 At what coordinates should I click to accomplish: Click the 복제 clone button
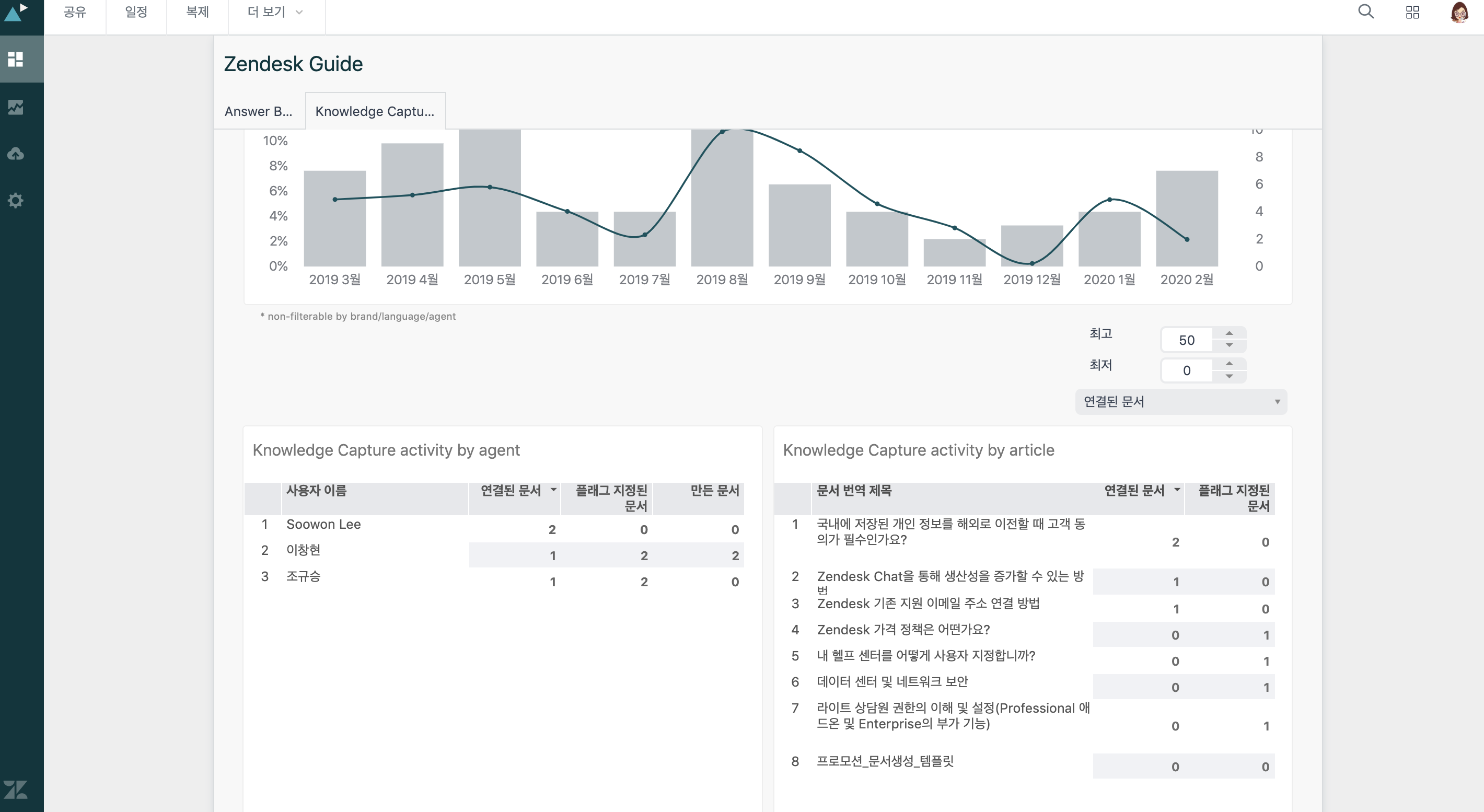(198, 12)
